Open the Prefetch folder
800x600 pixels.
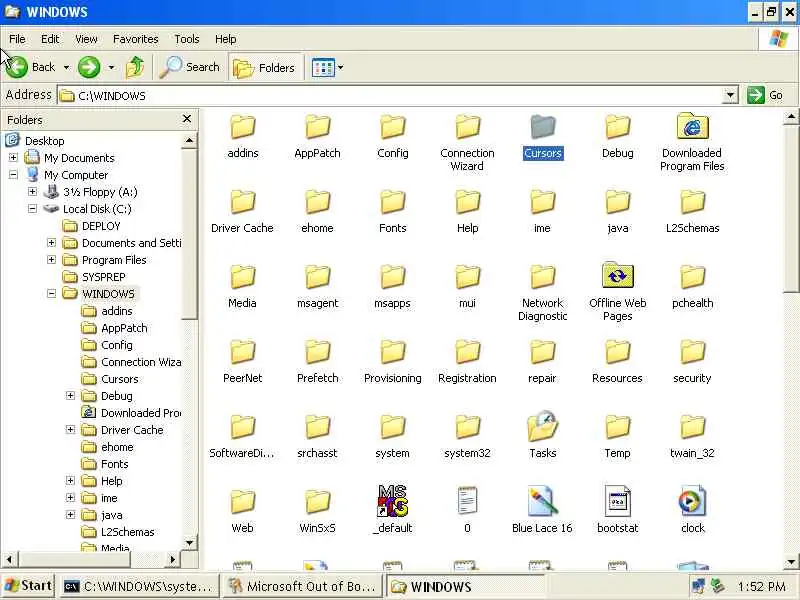317,352
